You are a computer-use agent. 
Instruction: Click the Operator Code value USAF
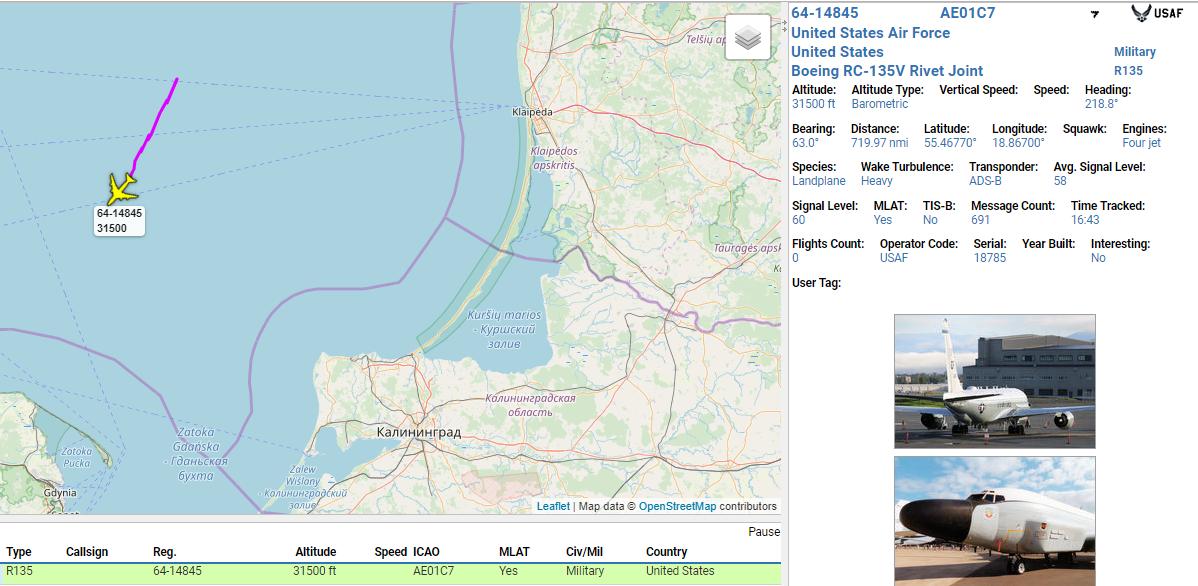[894, 258]
